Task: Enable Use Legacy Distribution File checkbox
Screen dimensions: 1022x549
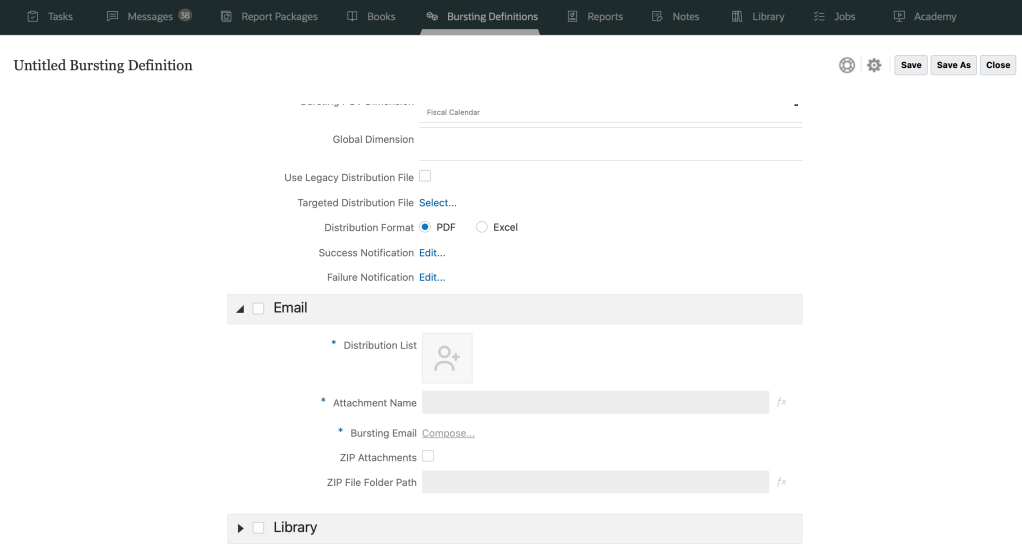Action: (425, 177)
